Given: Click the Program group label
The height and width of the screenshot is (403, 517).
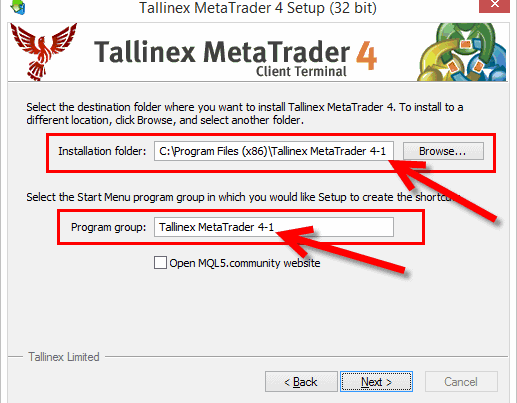Looking at the screenshot, I should (x=108, y=227).
